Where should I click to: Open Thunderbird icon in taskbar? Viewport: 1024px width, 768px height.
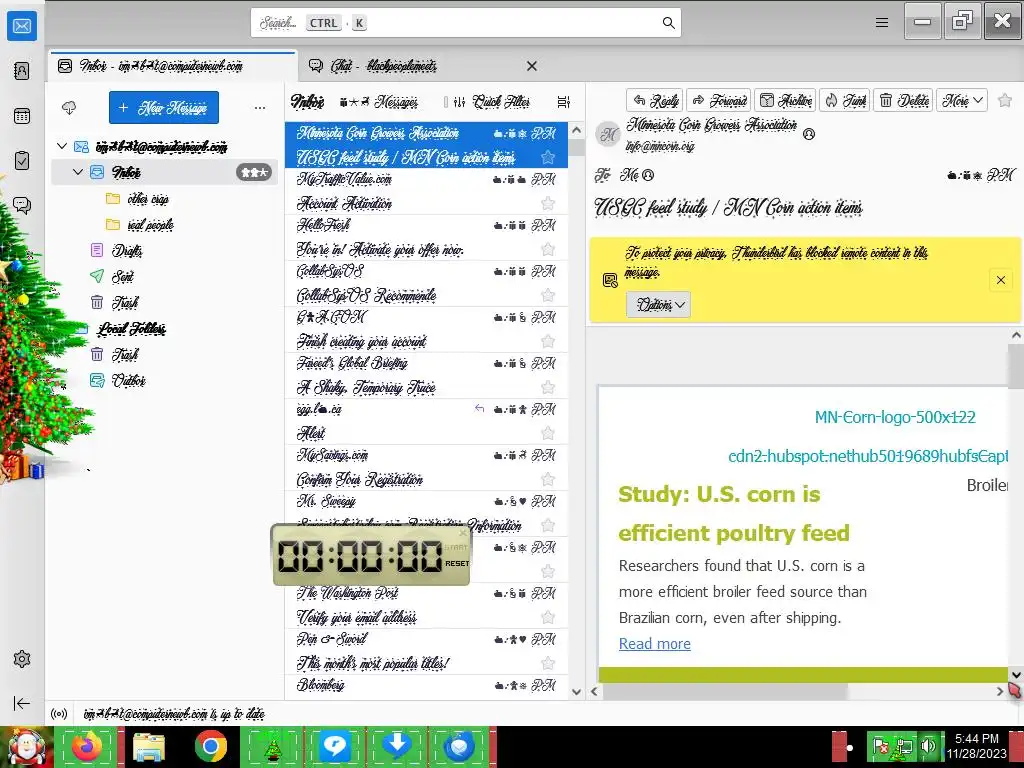click(459, 746)
